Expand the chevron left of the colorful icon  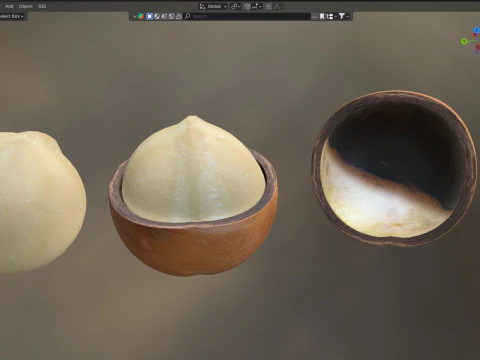(135, 16)
